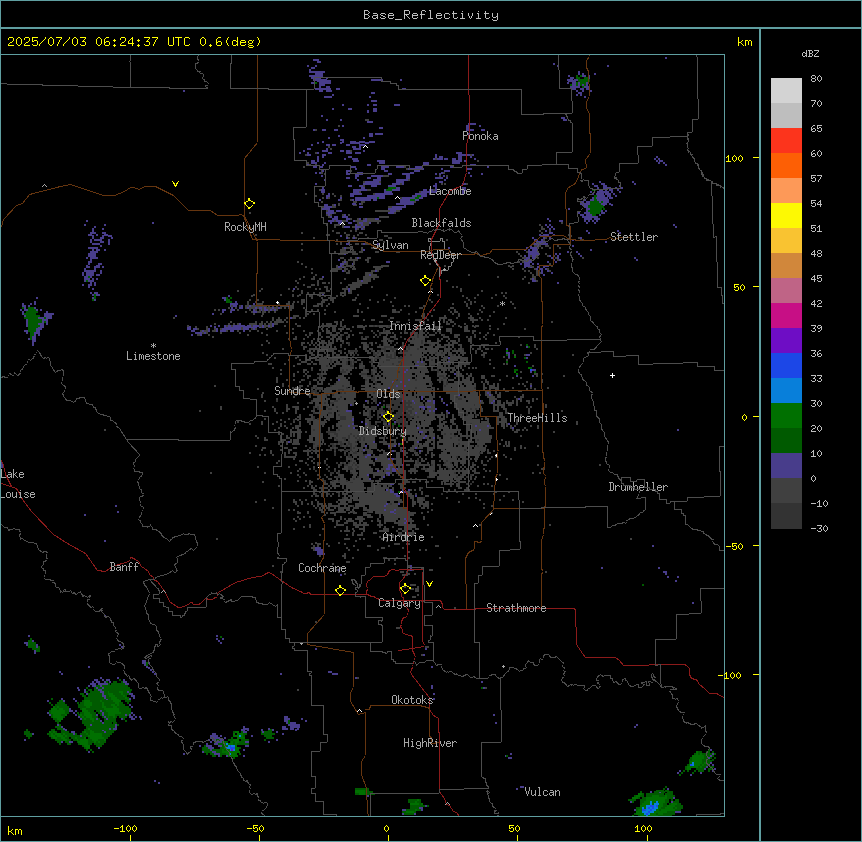862x842 pixels.
Task: Click the Drumheller city label
Action: click(x=638, y=487)
